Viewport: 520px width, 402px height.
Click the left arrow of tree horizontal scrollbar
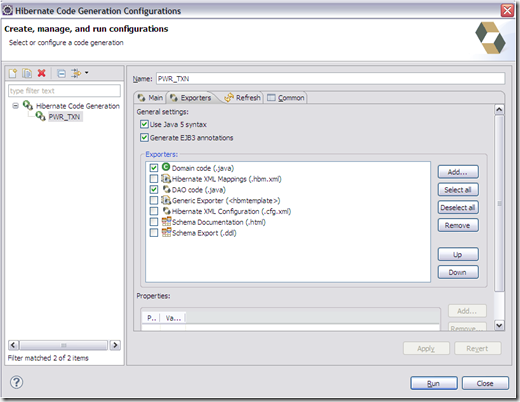[x=13, y=345]
